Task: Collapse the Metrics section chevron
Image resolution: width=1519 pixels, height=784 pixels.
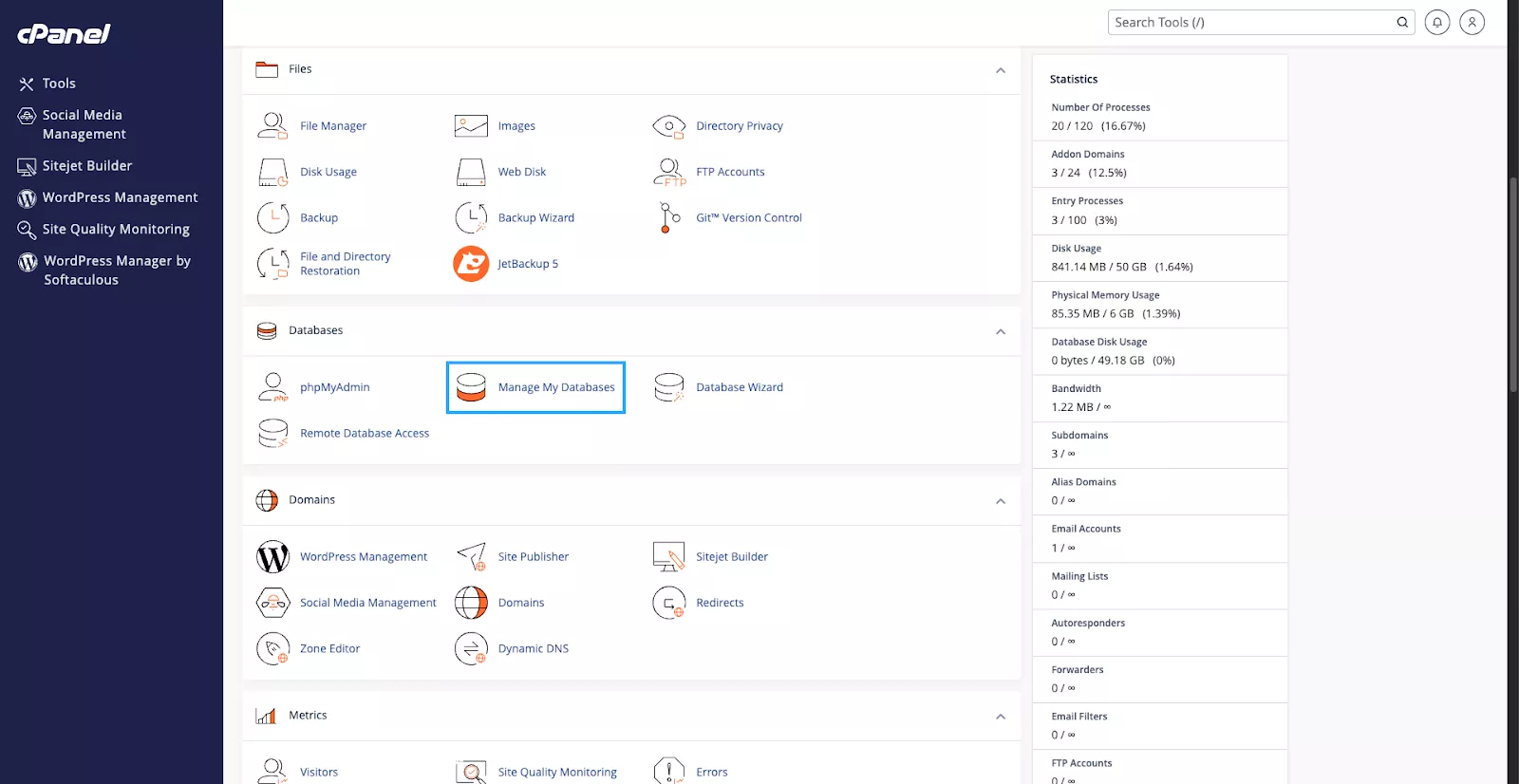Action: (x=1001, y=717)
